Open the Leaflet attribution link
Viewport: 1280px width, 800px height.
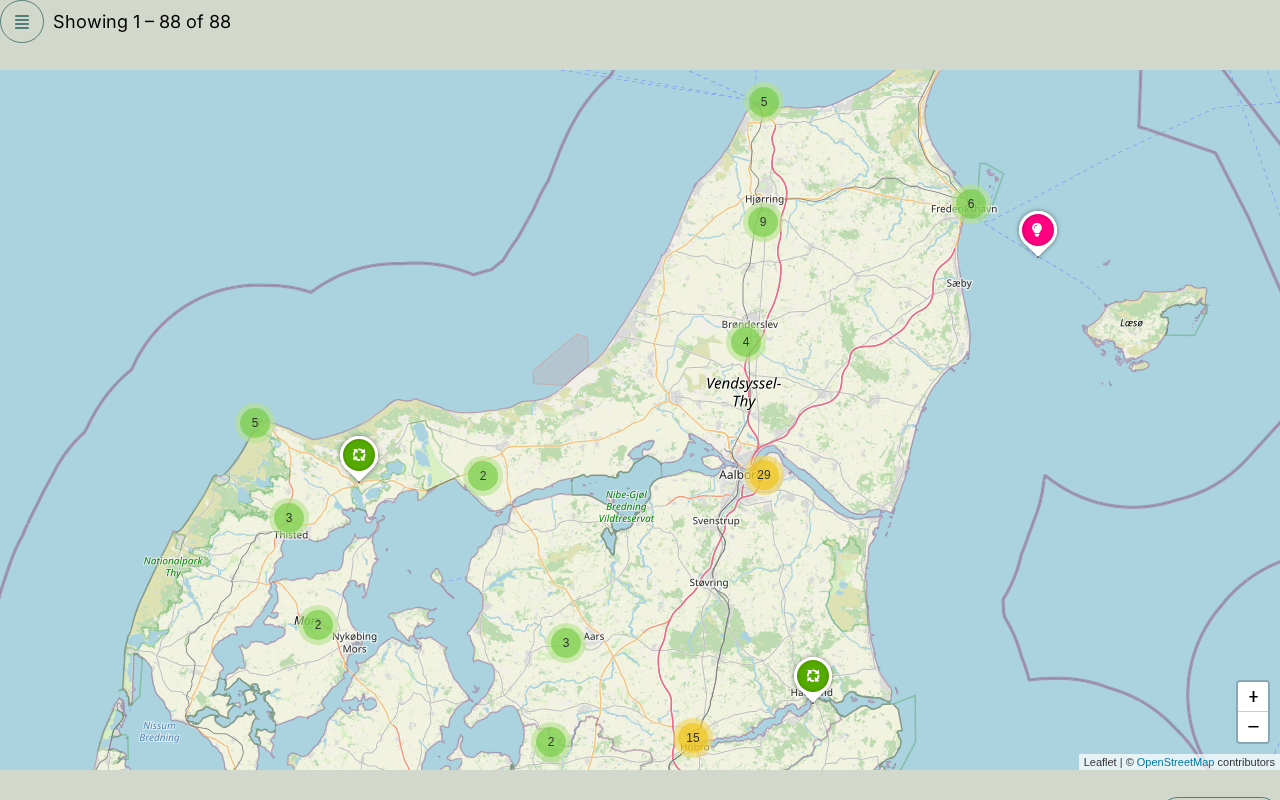point(1100,762)
